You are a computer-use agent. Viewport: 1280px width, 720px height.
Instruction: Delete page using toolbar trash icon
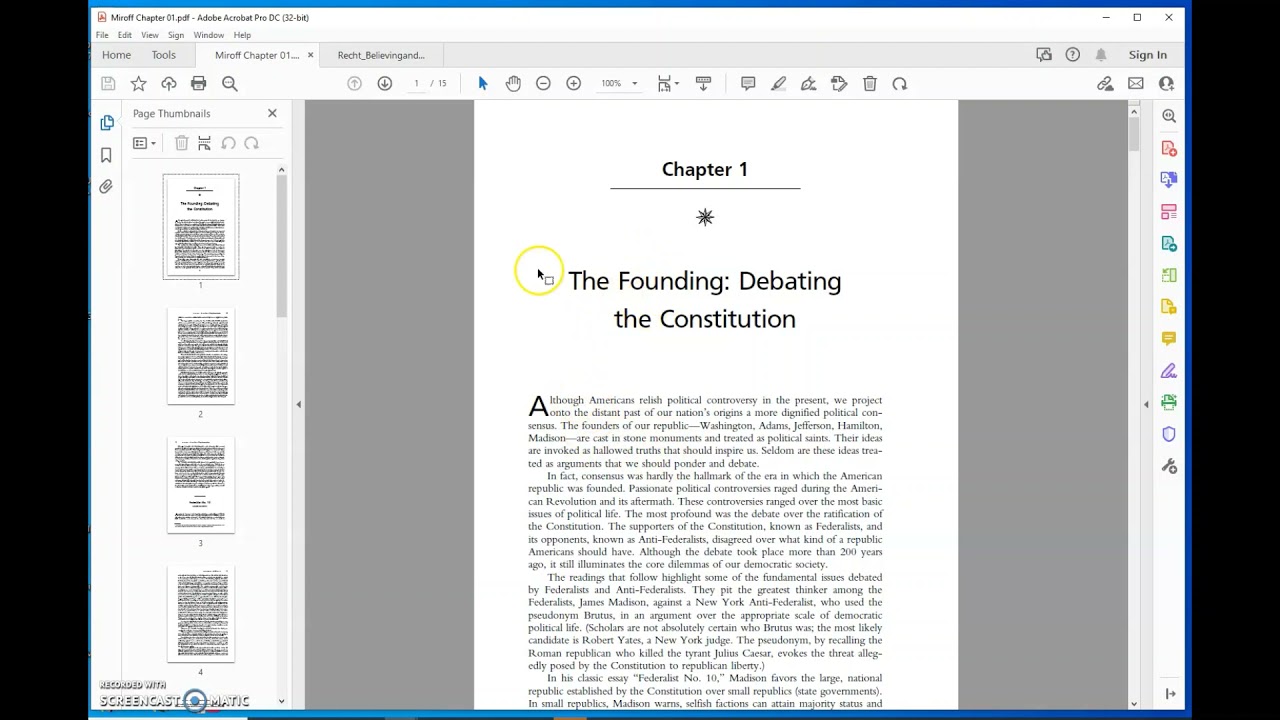(x=870, y=84)
